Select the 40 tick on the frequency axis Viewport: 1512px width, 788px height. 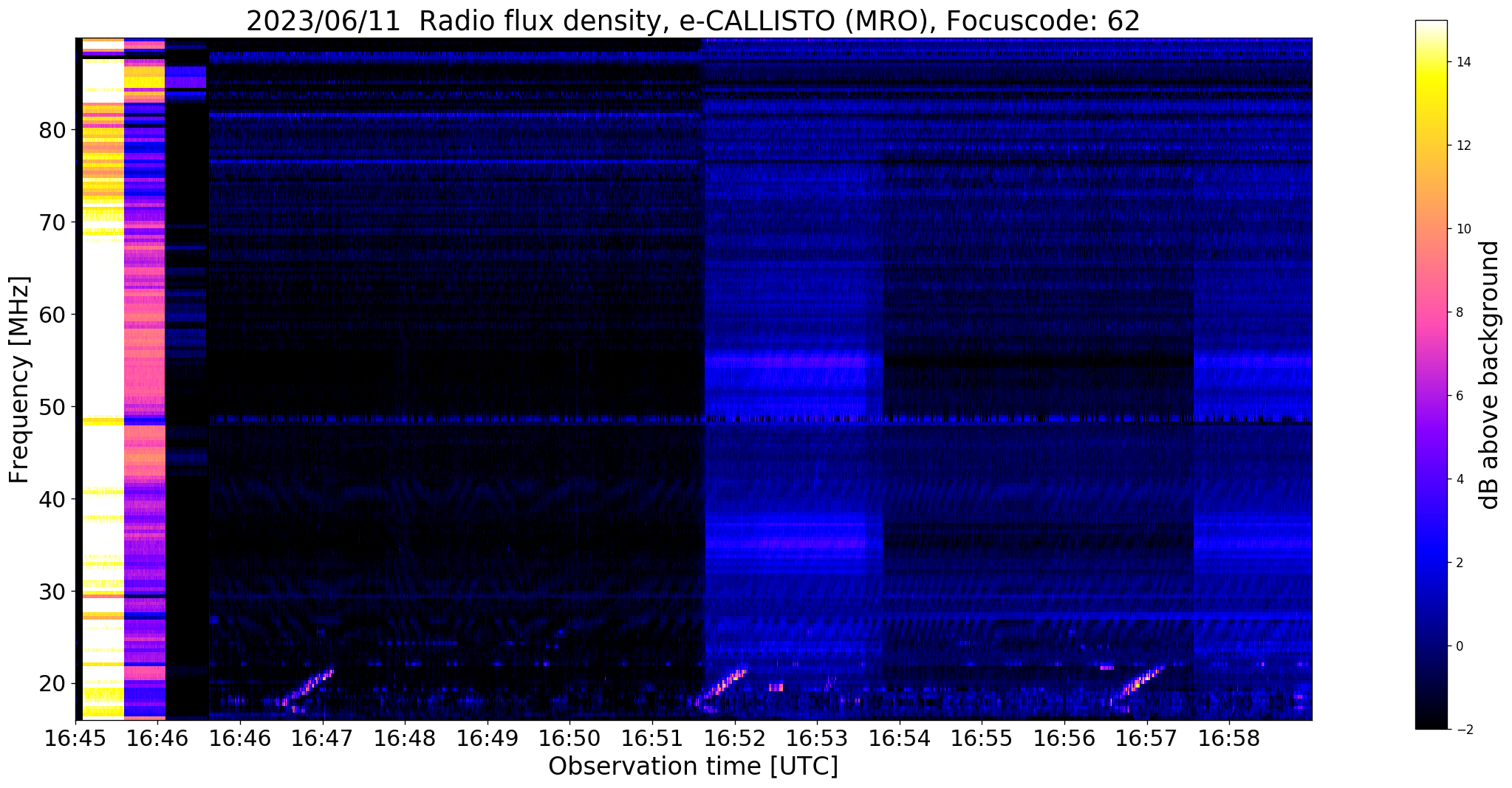tap(53, 499)
